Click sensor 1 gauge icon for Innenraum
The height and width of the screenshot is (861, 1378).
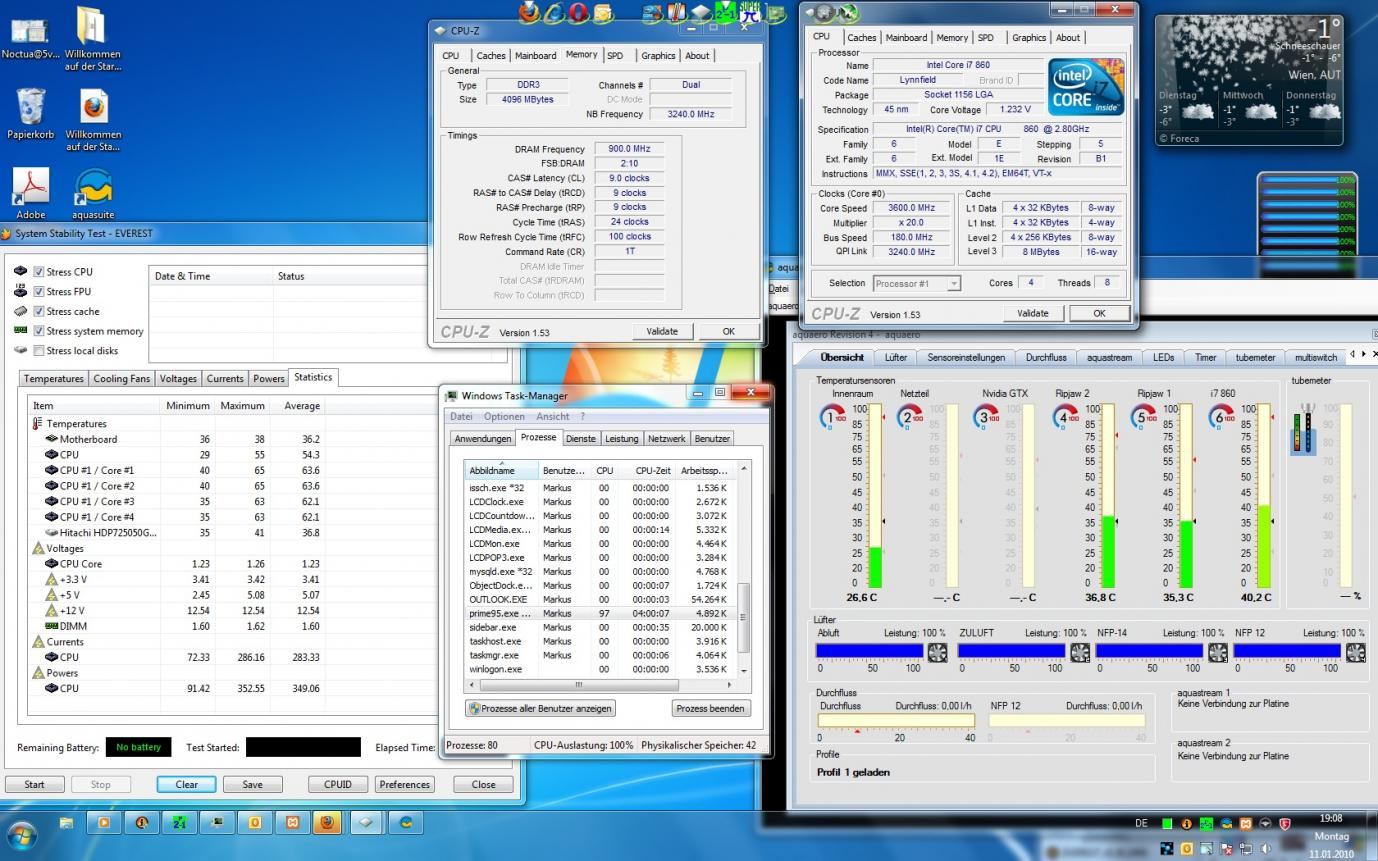tap(831, 417)
